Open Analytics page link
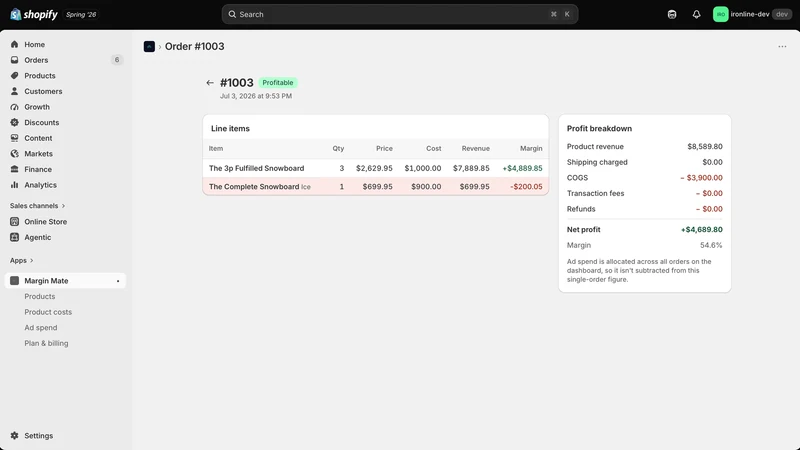800x450 pixels. tap(40, 185)
